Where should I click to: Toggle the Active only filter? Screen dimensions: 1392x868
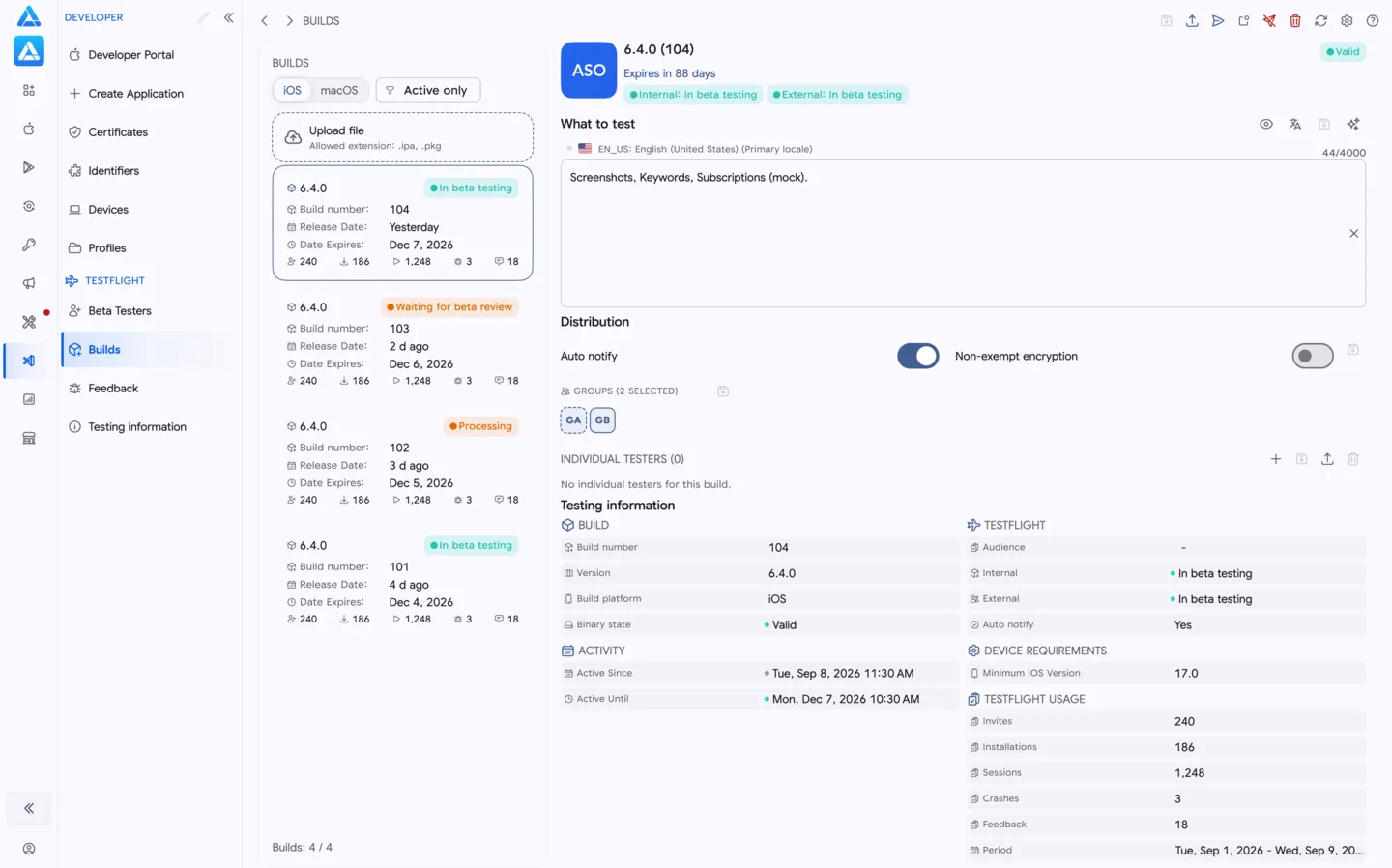pyautogui.click(x=427, y=90)
